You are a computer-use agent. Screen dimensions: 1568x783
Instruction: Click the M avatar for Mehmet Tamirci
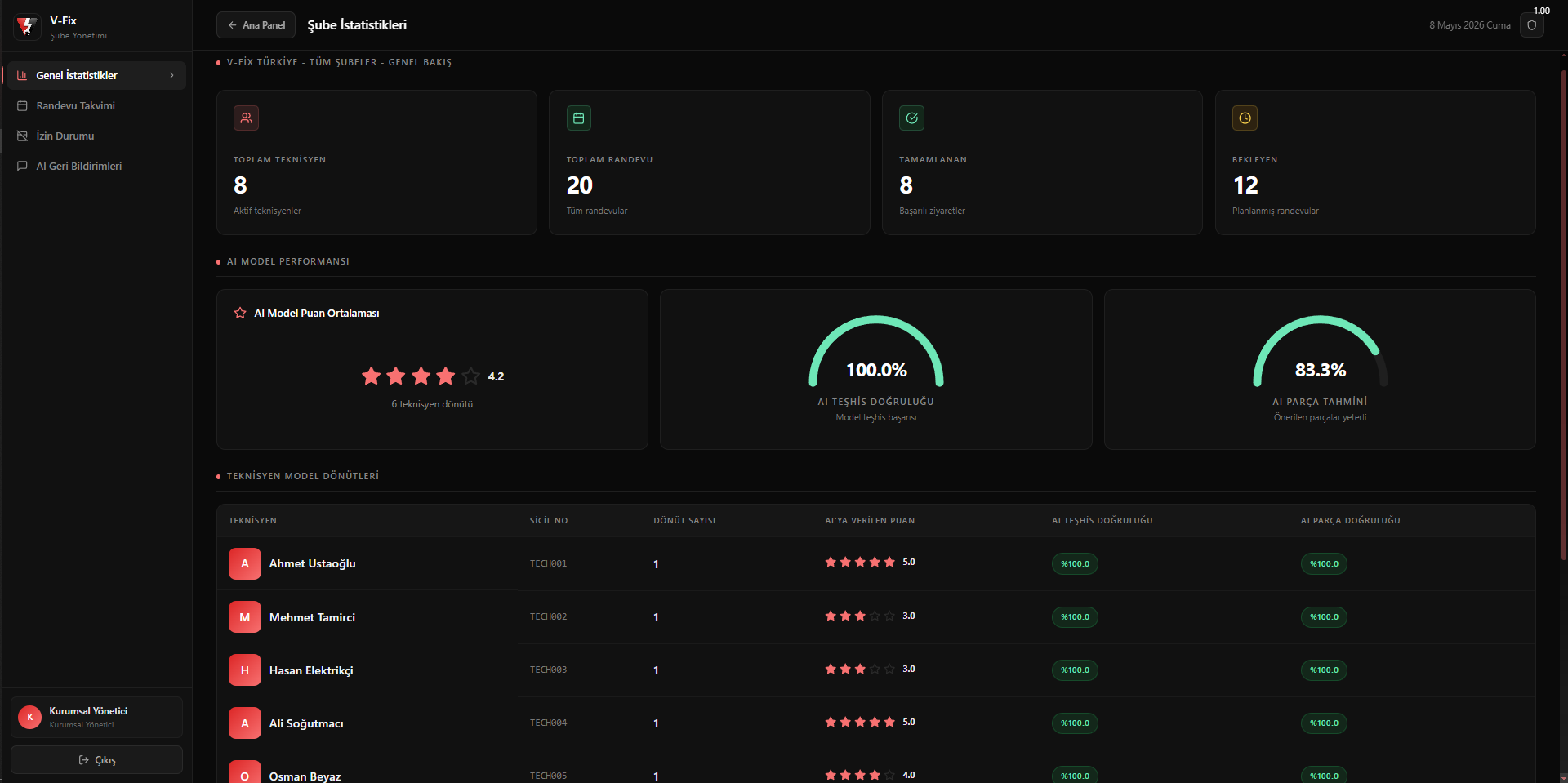[x=245, y=617]
